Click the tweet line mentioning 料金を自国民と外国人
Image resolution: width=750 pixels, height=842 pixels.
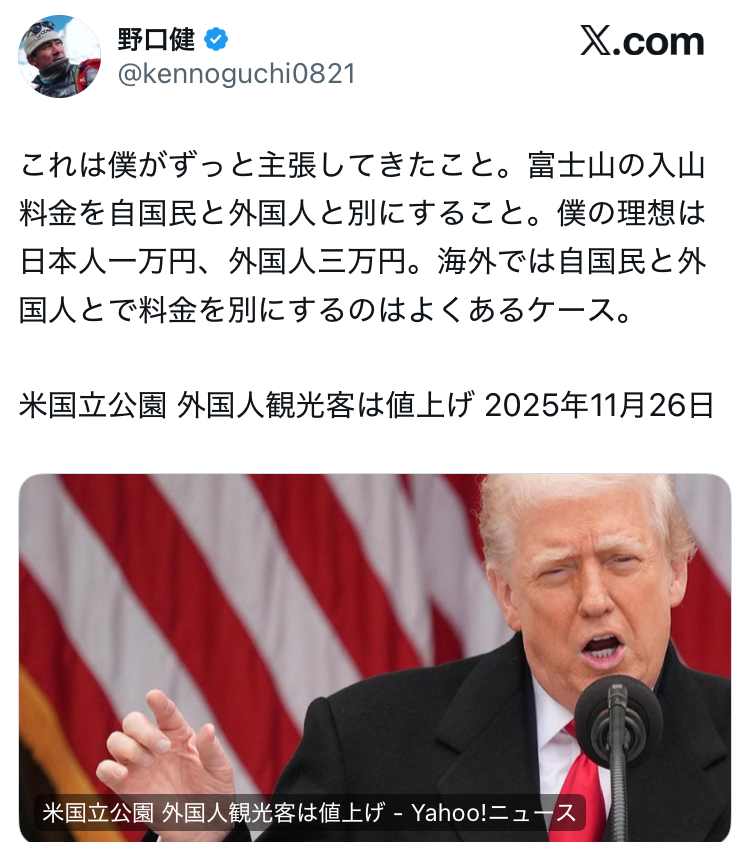tap(362, 214)
